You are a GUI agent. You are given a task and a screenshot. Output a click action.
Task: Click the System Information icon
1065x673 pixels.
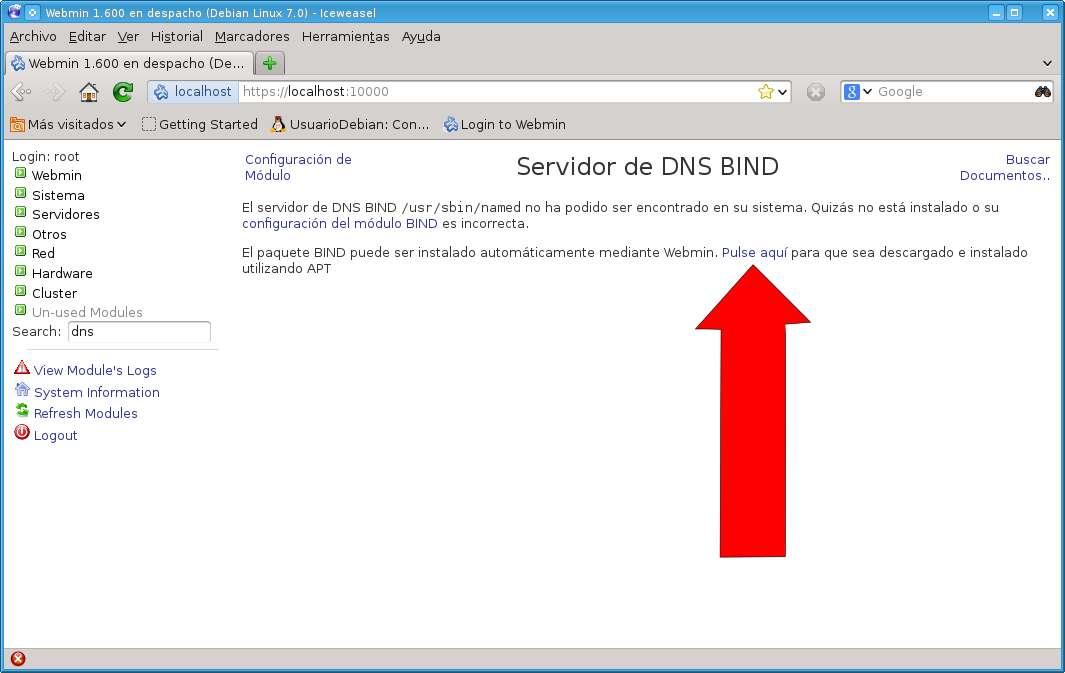click(x=21, y=391)
